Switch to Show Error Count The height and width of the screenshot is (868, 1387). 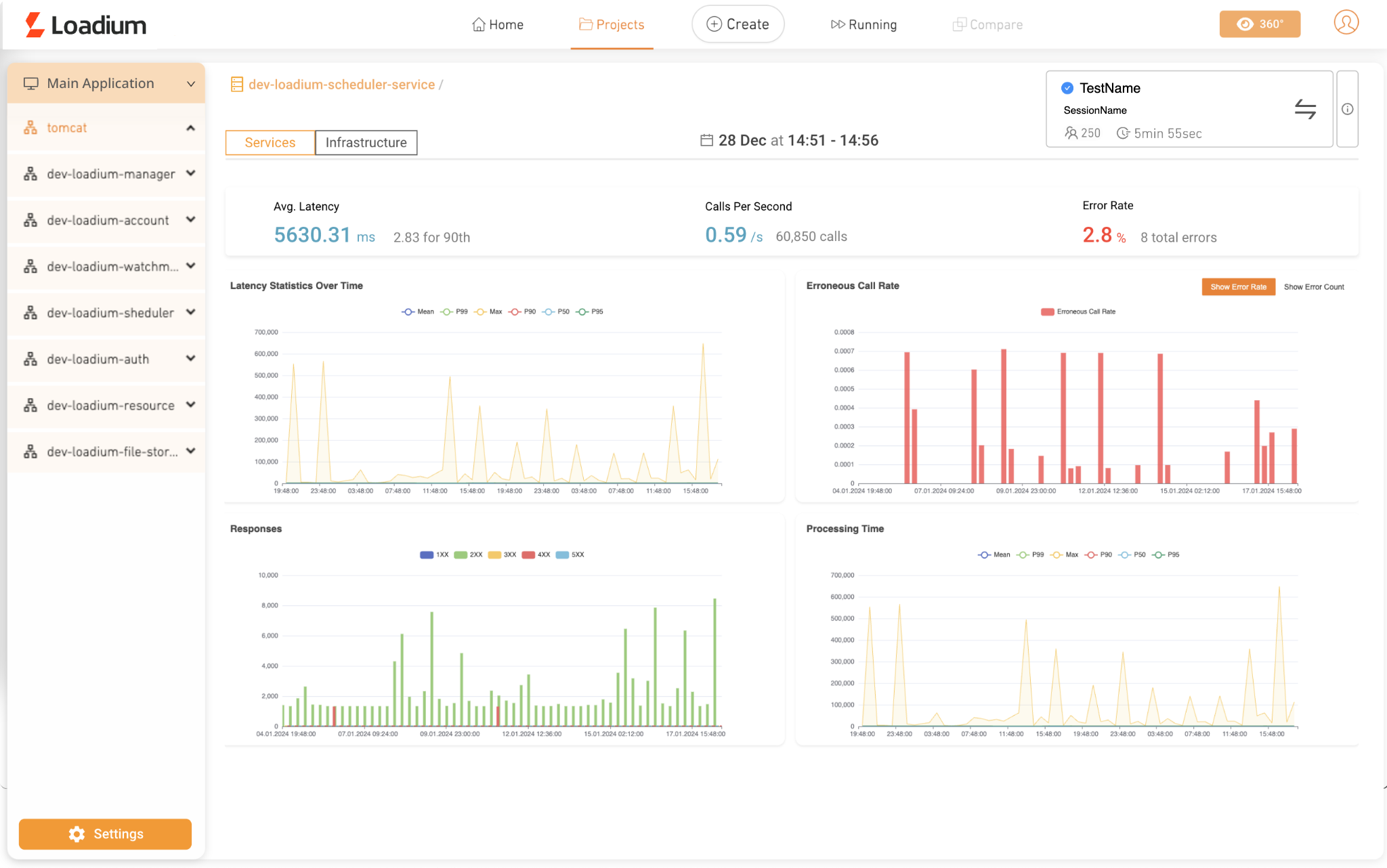tap(1313, 287)
